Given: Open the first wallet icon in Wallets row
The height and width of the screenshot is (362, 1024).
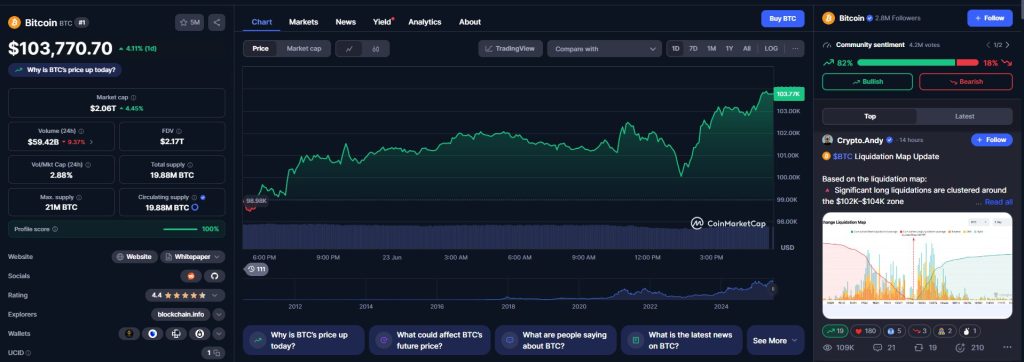Looking at the screenshot, I should pos(129,333).
